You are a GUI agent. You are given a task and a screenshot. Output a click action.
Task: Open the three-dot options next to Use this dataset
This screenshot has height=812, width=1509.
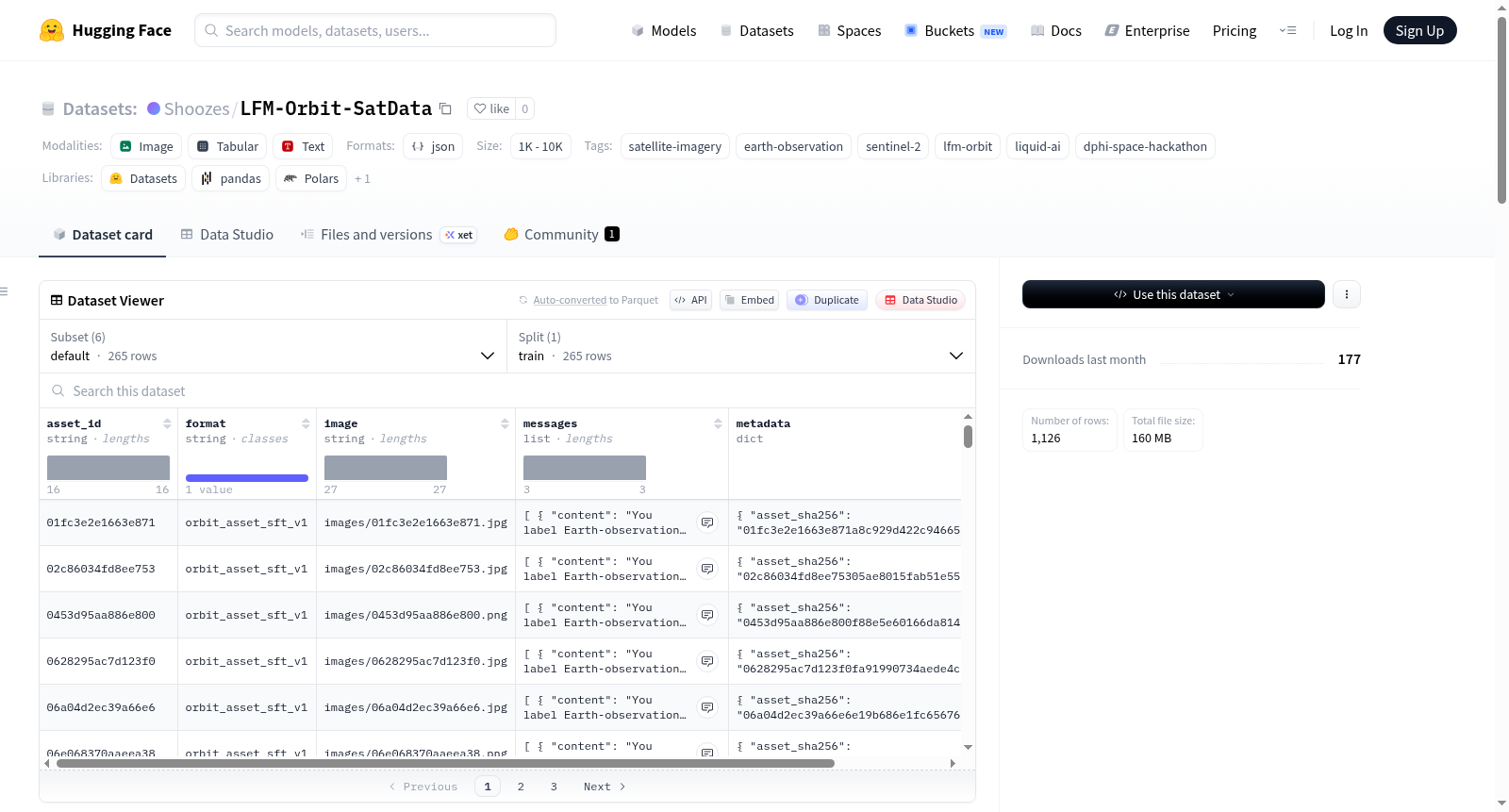click(x=1347, y=294)
